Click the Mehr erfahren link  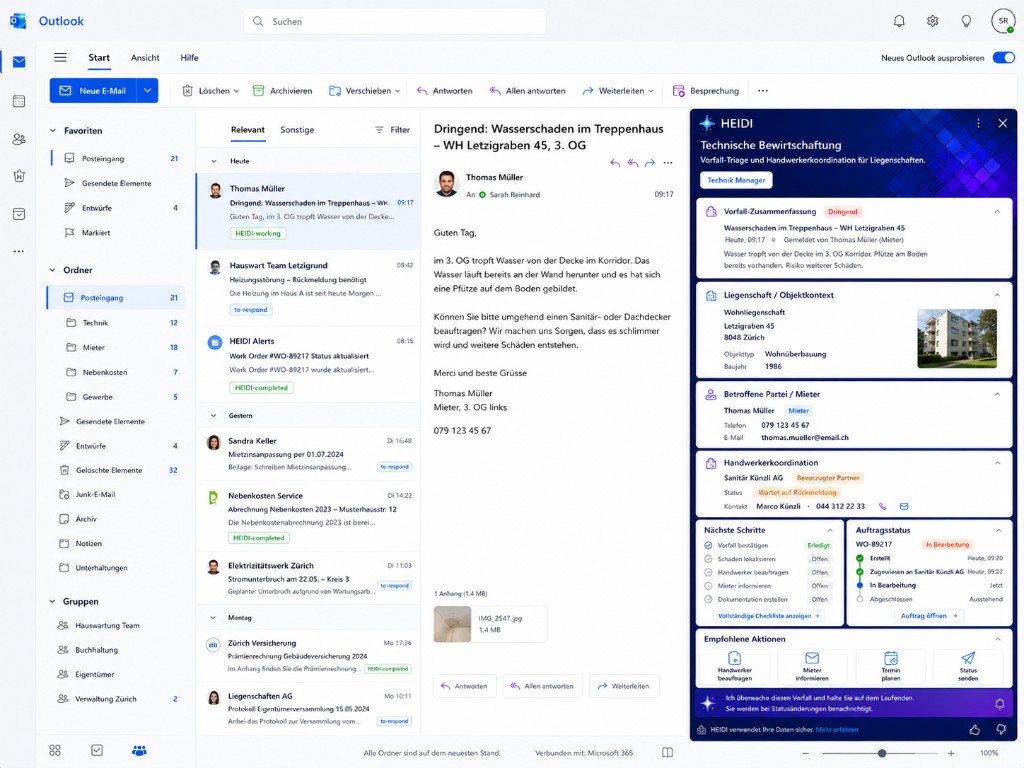(x=837, y=729)
